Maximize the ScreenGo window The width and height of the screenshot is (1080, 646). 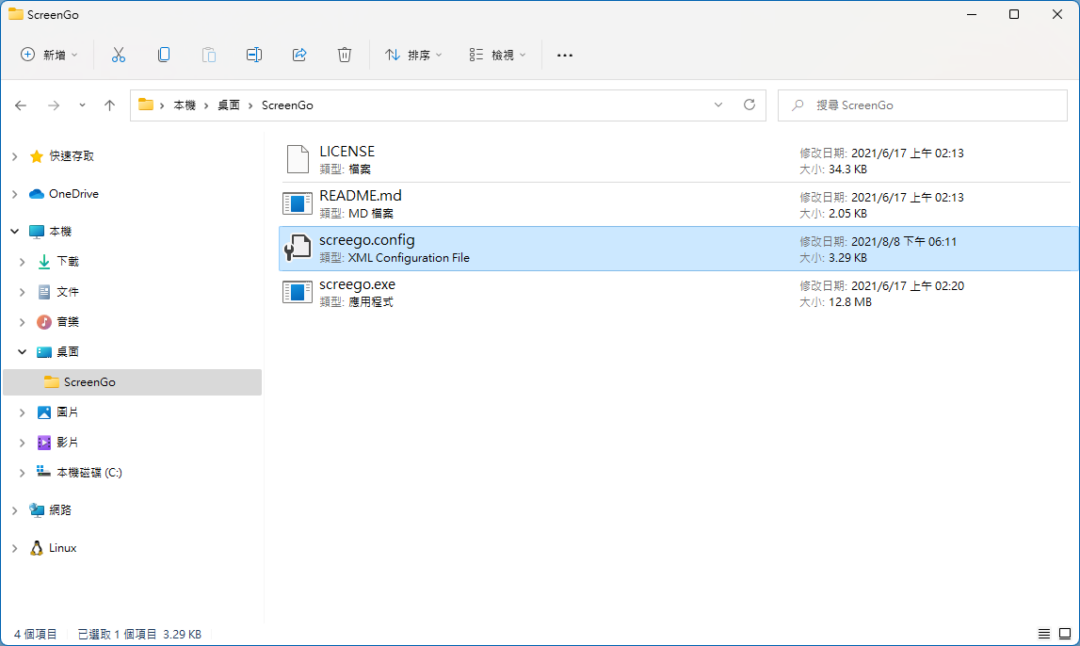tap(1014, 14)
